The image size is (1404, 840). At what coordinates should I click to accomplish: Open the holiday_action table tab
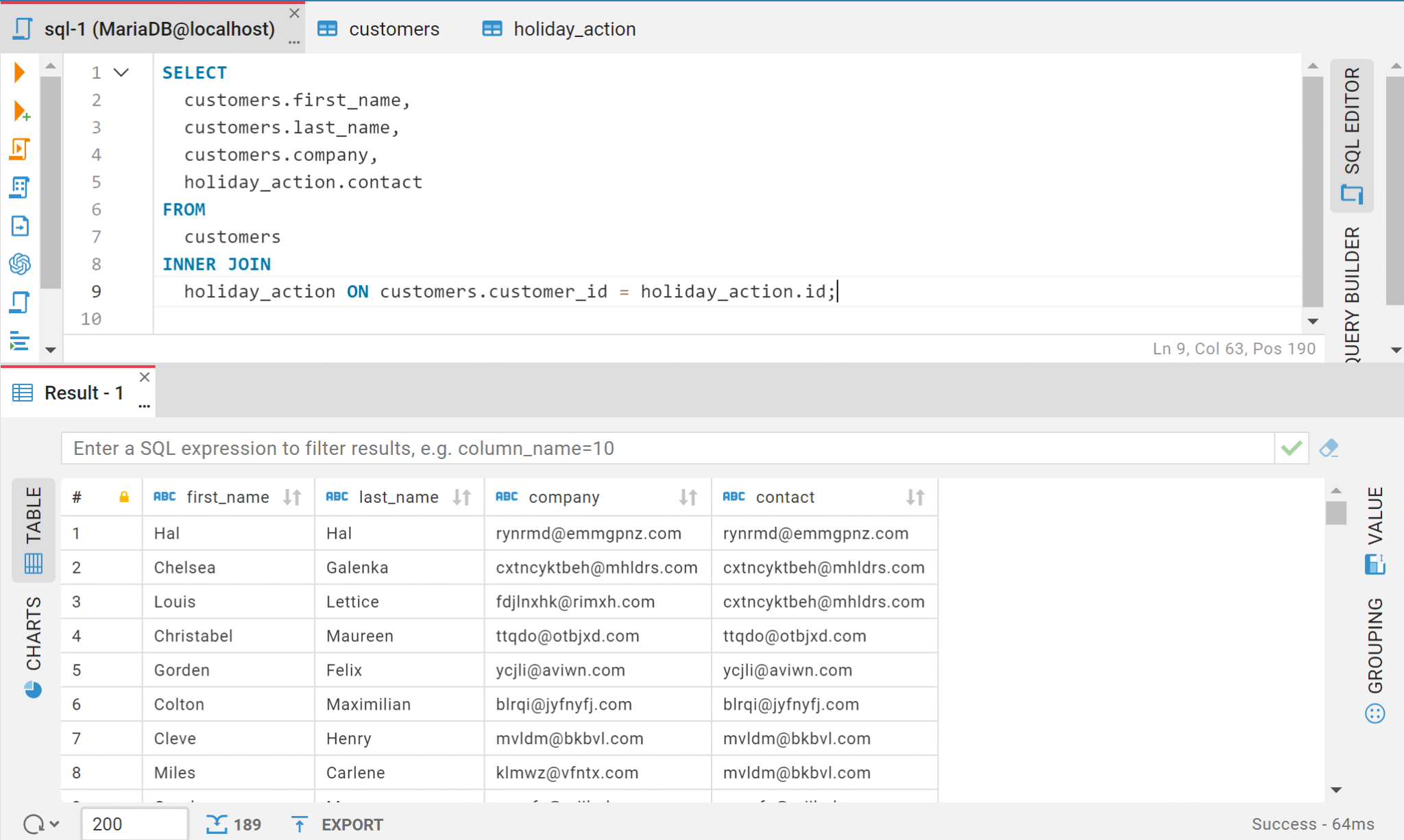[573, 29]
